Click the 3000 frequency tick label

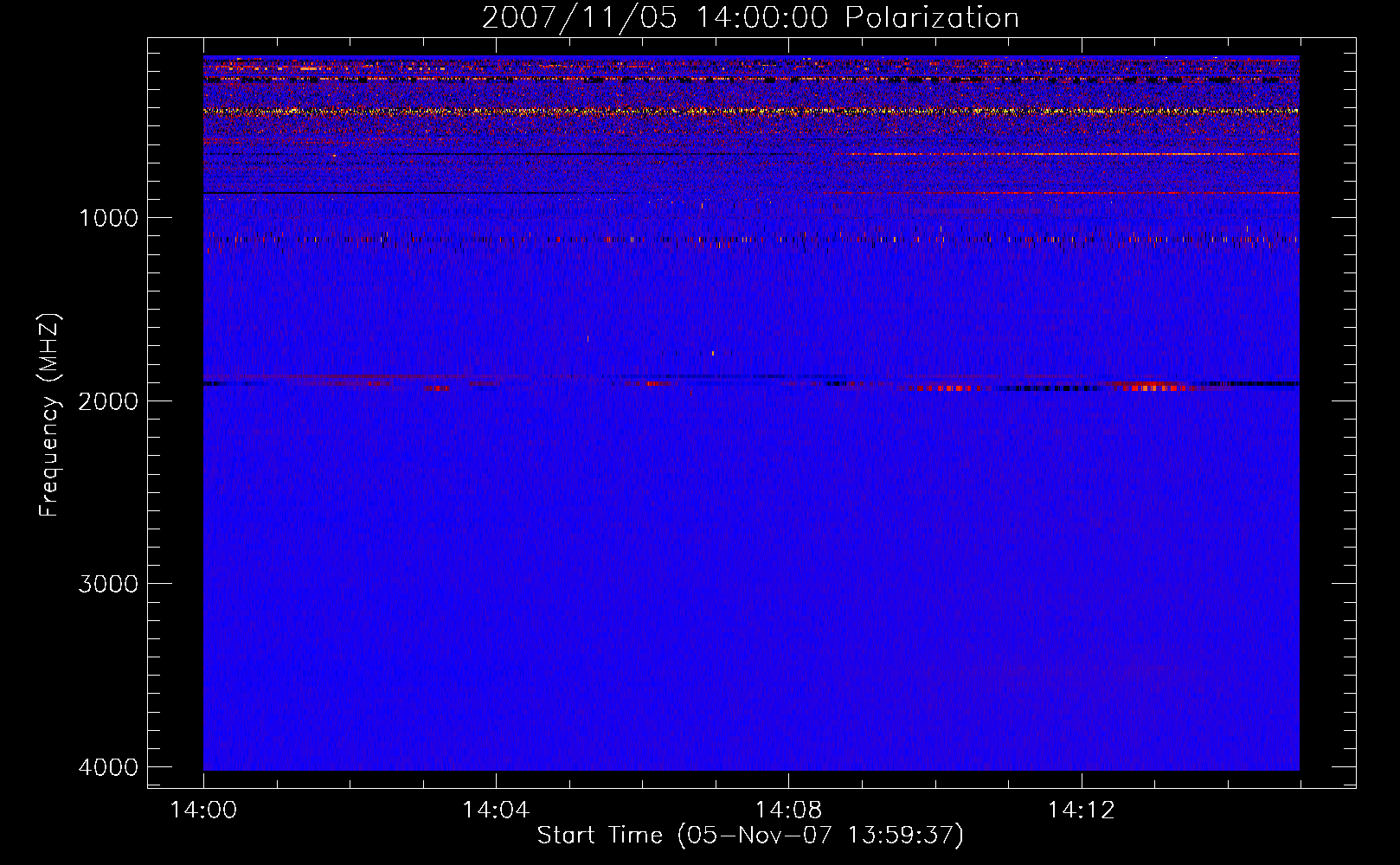pos(108,584)
